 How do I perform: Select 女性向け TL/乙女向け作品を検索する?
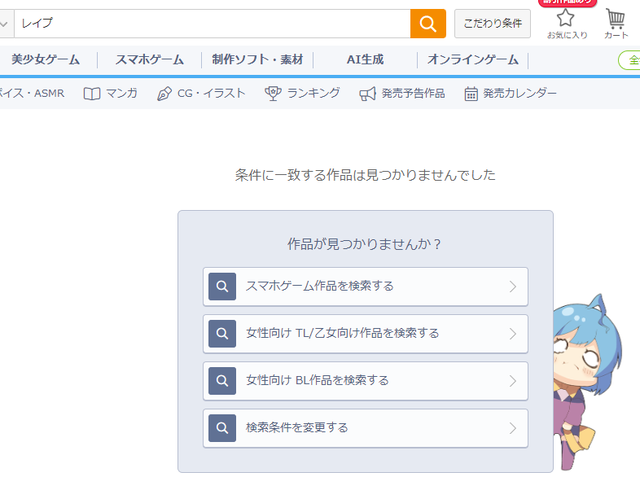(x=366, y=334)
